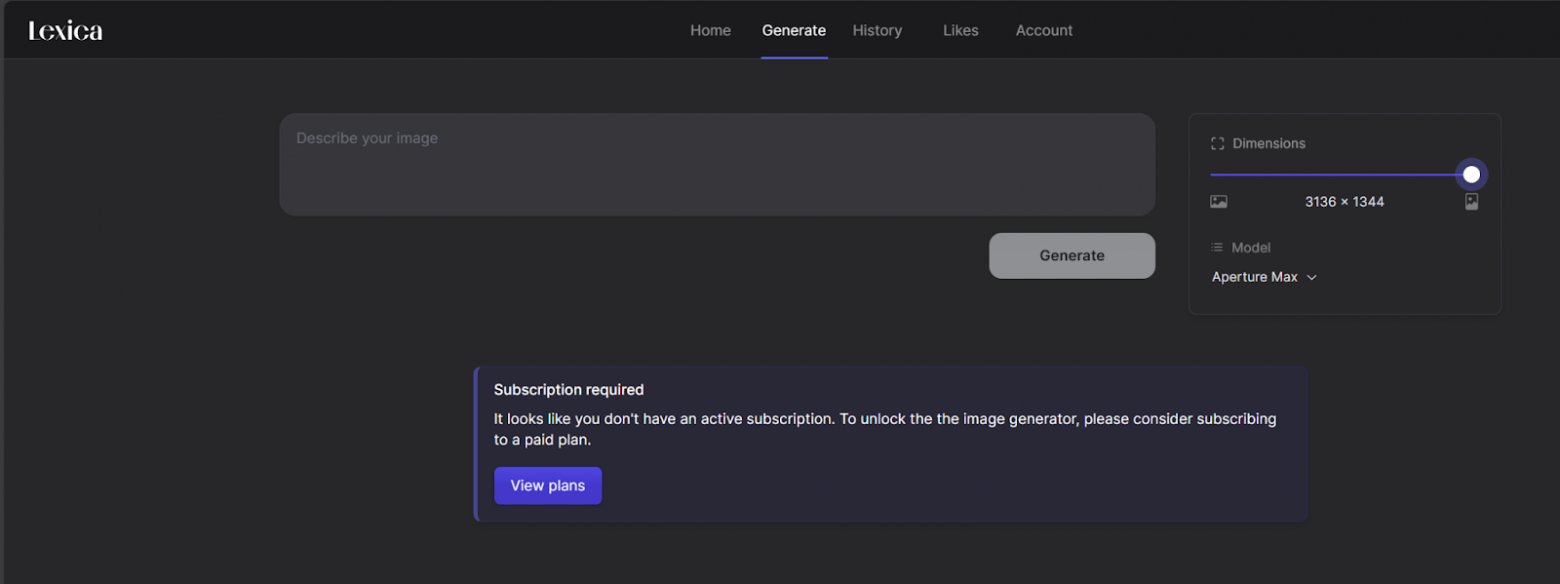The height and width of the screenshot is (584, 1560).
Task: Click the portrait image icon below the slider
Action: (x=1471, y=202)
